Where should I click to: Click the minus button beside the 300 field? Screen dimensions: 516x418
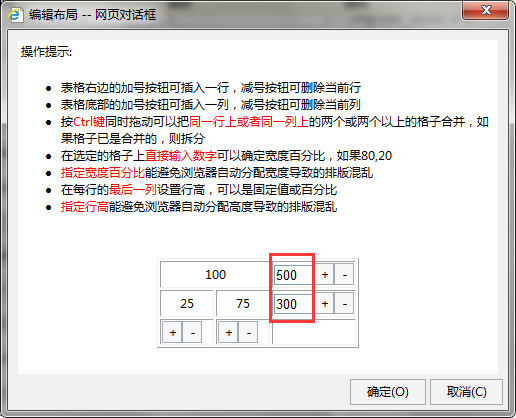(x=344, y=304)
